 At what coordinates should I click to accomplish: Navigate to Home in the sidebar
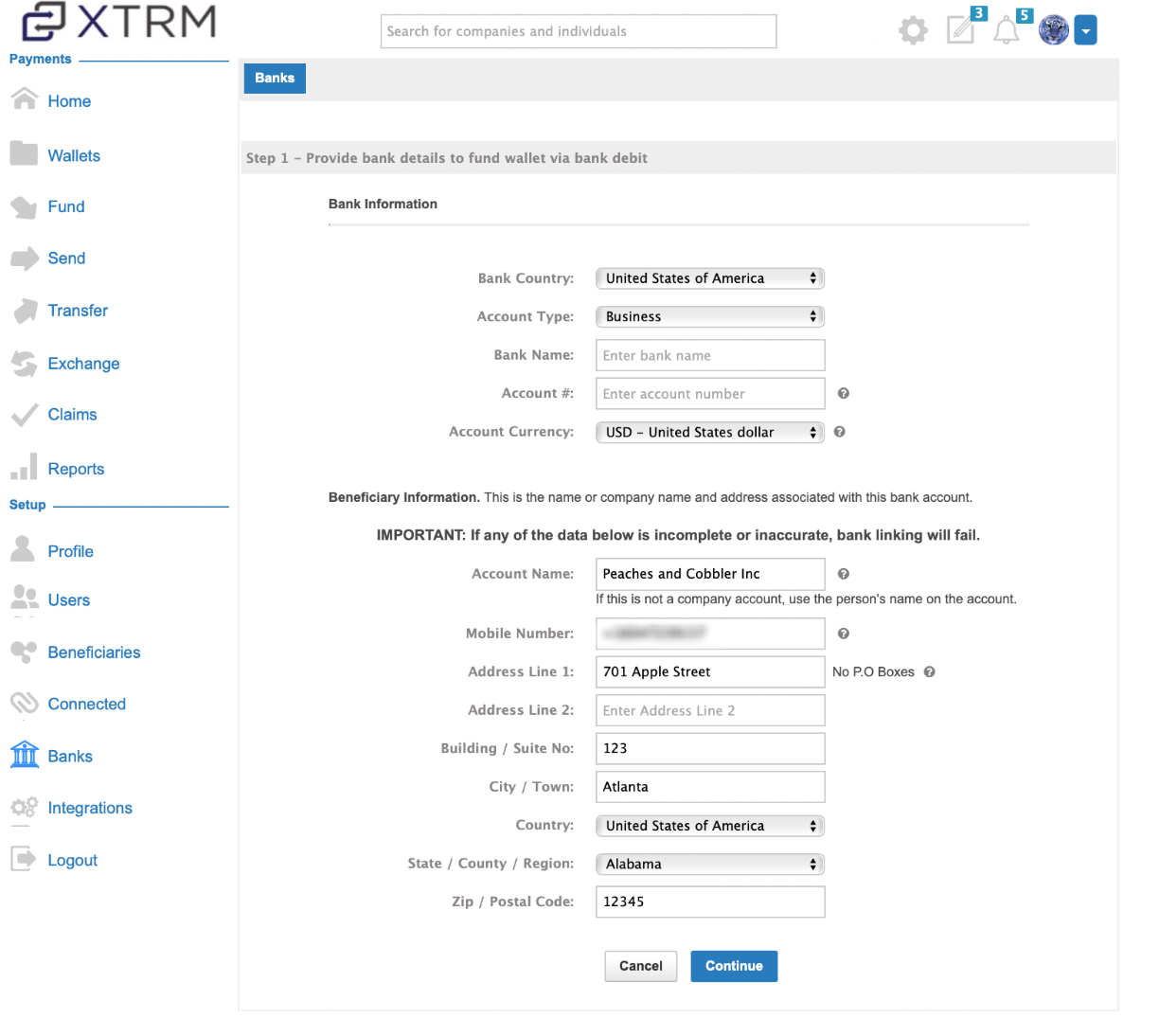[69, 100]
